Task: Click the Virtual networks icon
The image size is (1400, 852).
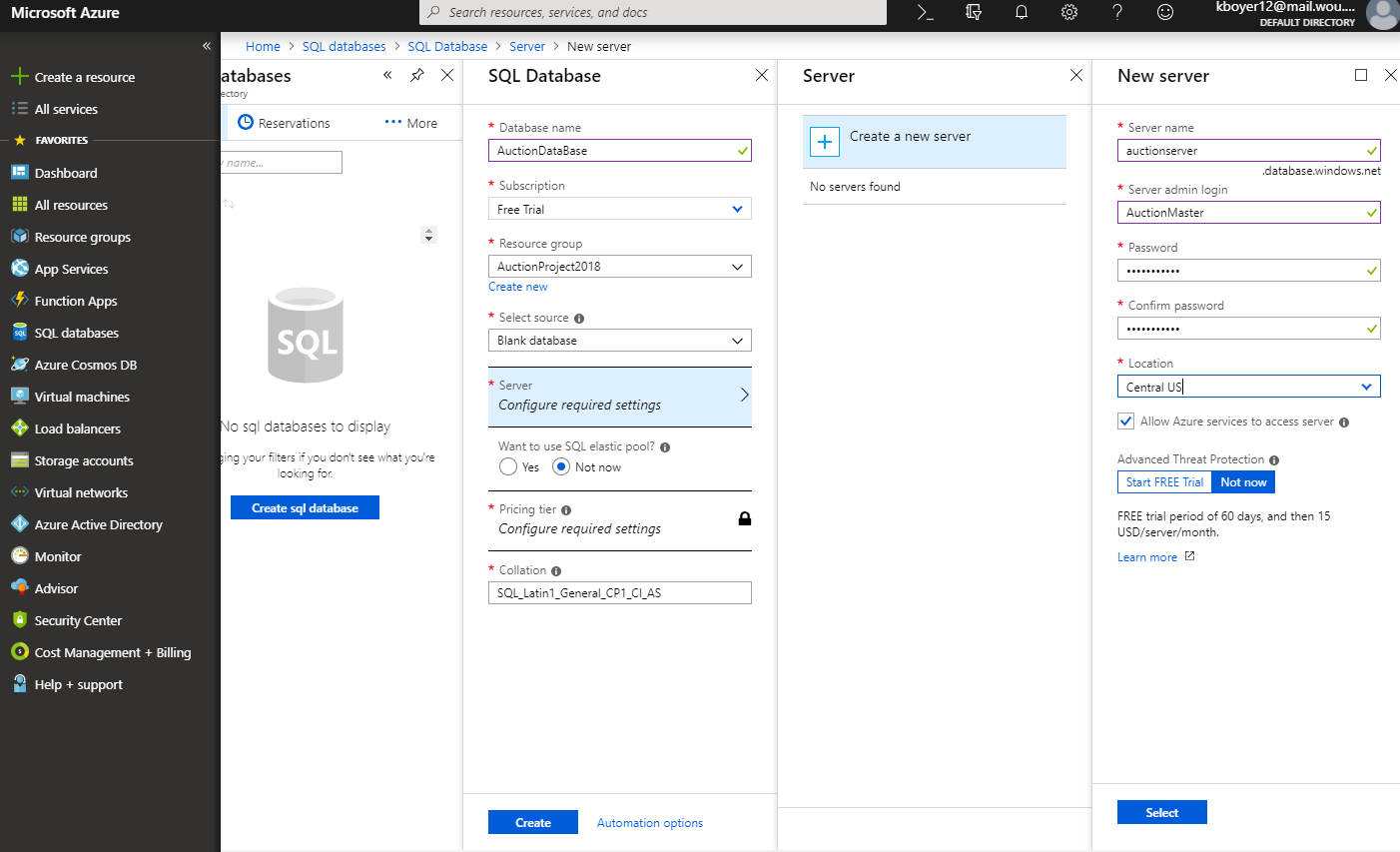Action: [19, 491]
